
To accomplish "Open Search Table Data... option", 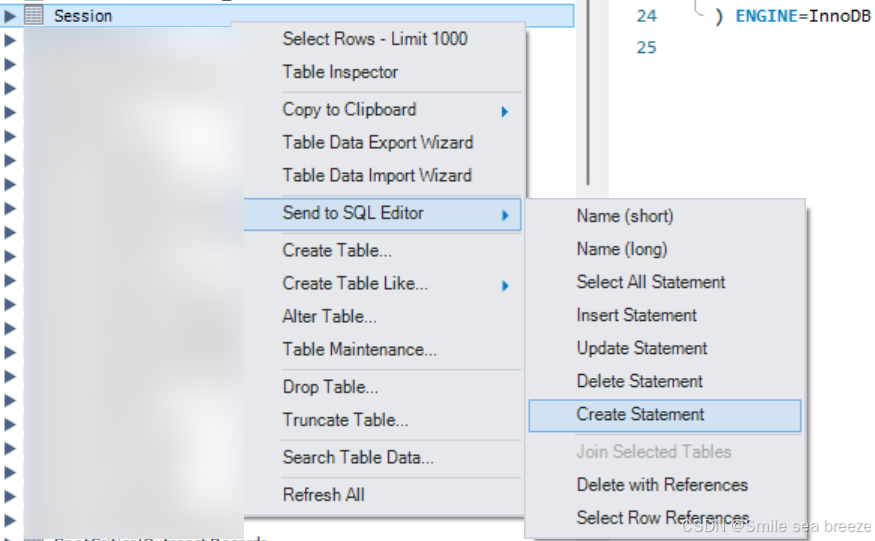I will 358,457.
